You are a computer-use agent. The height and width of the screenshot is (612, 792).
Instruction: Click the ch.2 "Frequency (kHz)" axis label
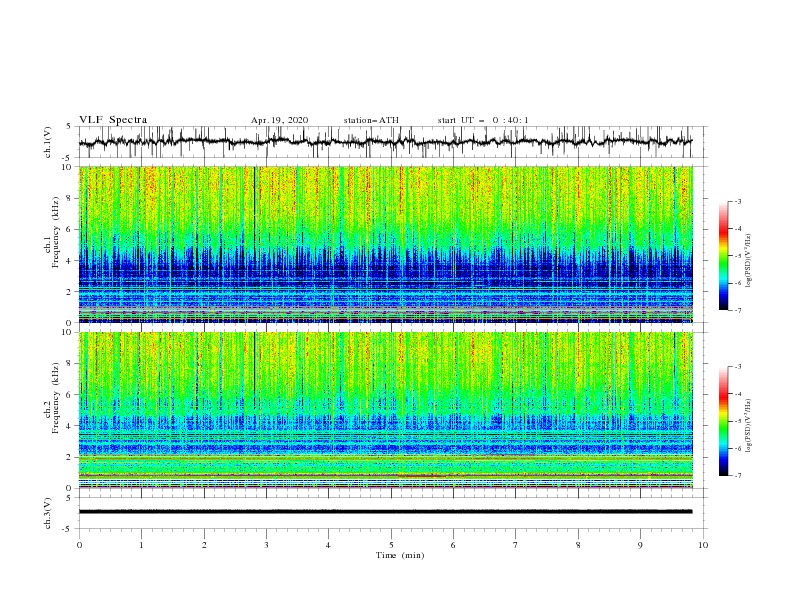tap(56, 397)
